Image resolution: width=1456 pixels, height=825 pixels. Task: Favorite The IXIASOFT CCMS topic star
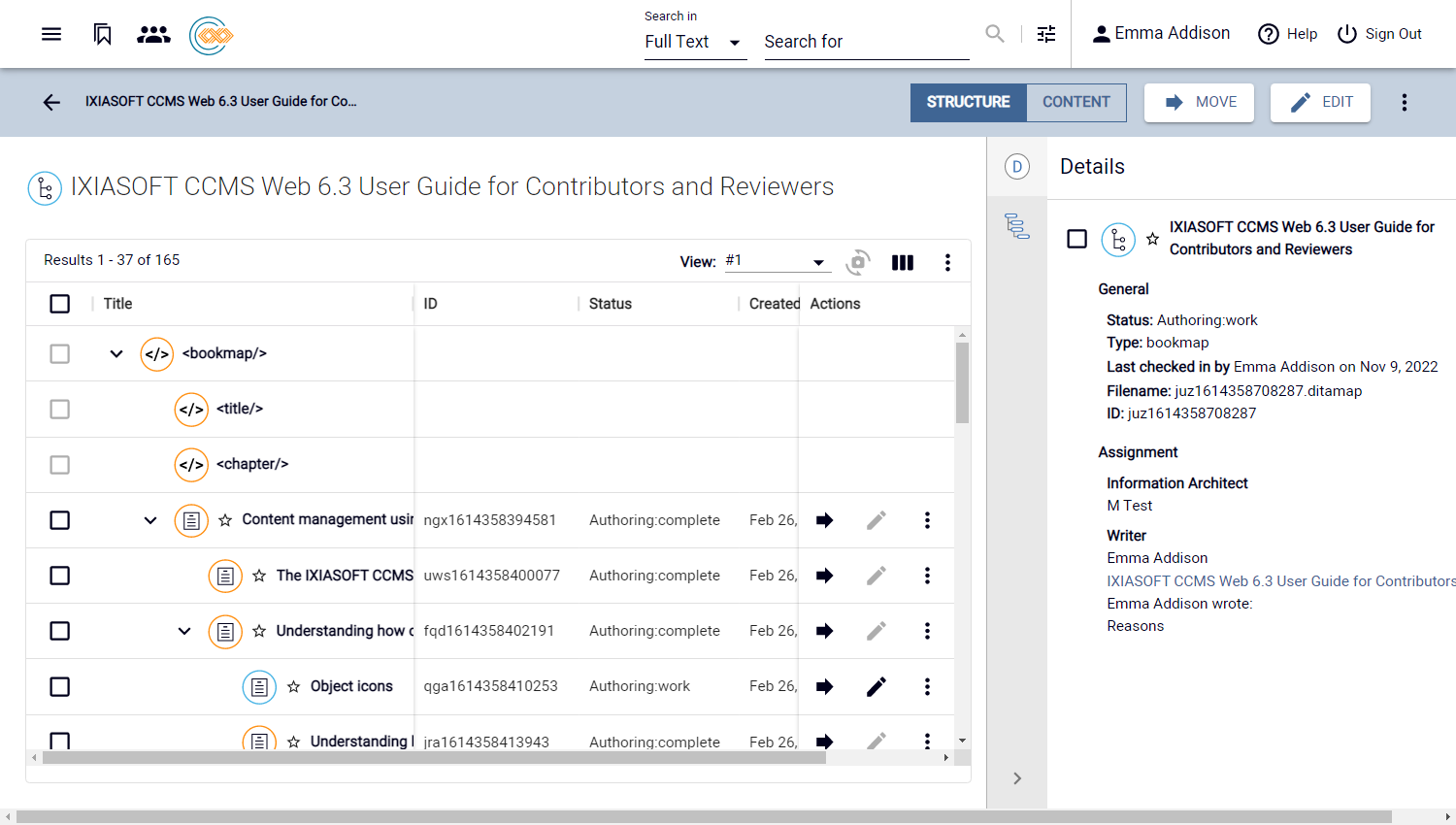pos(259,576)
